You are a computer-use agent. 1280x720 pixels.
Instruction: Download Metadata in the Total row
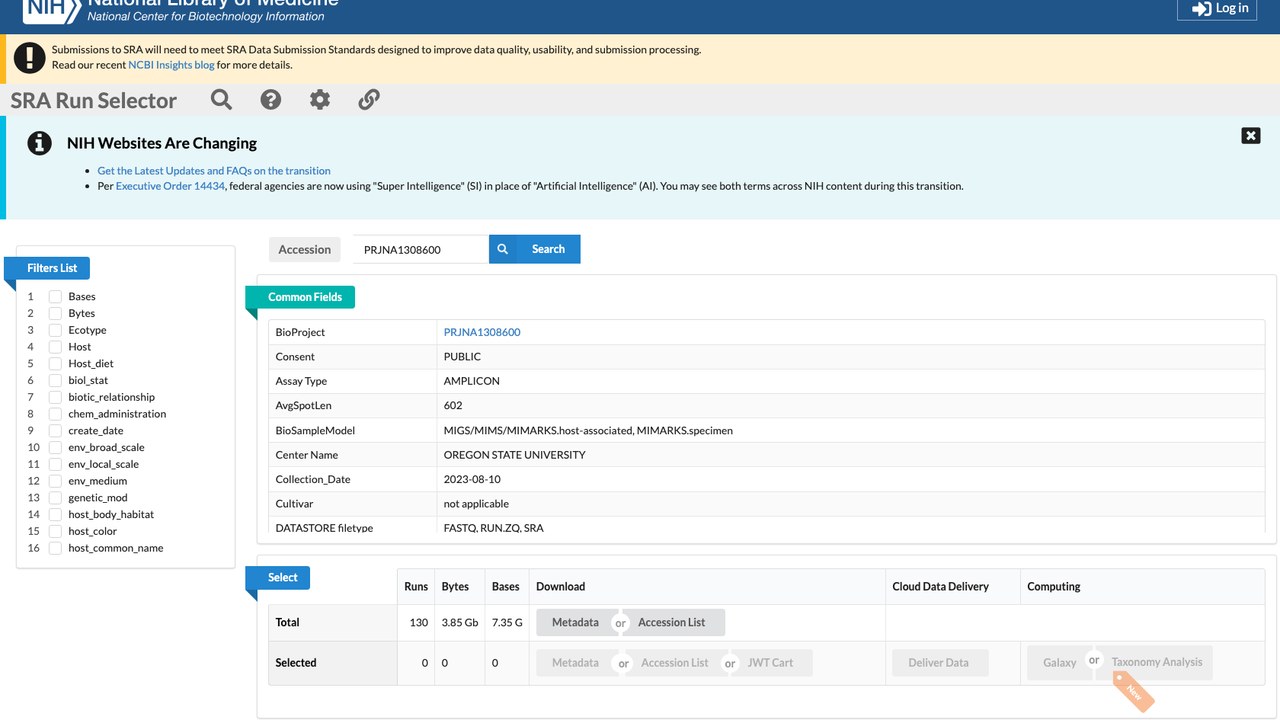(575, 622)
